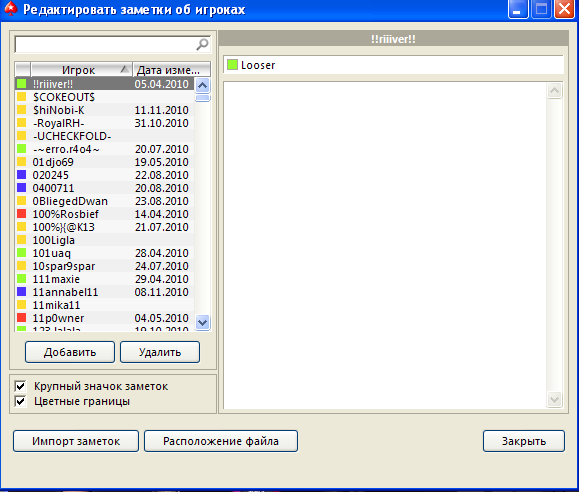Select player $hiNobi-K
Viewport: 587px width, 492px height.
pyautogui.click(x=104, y=110)
